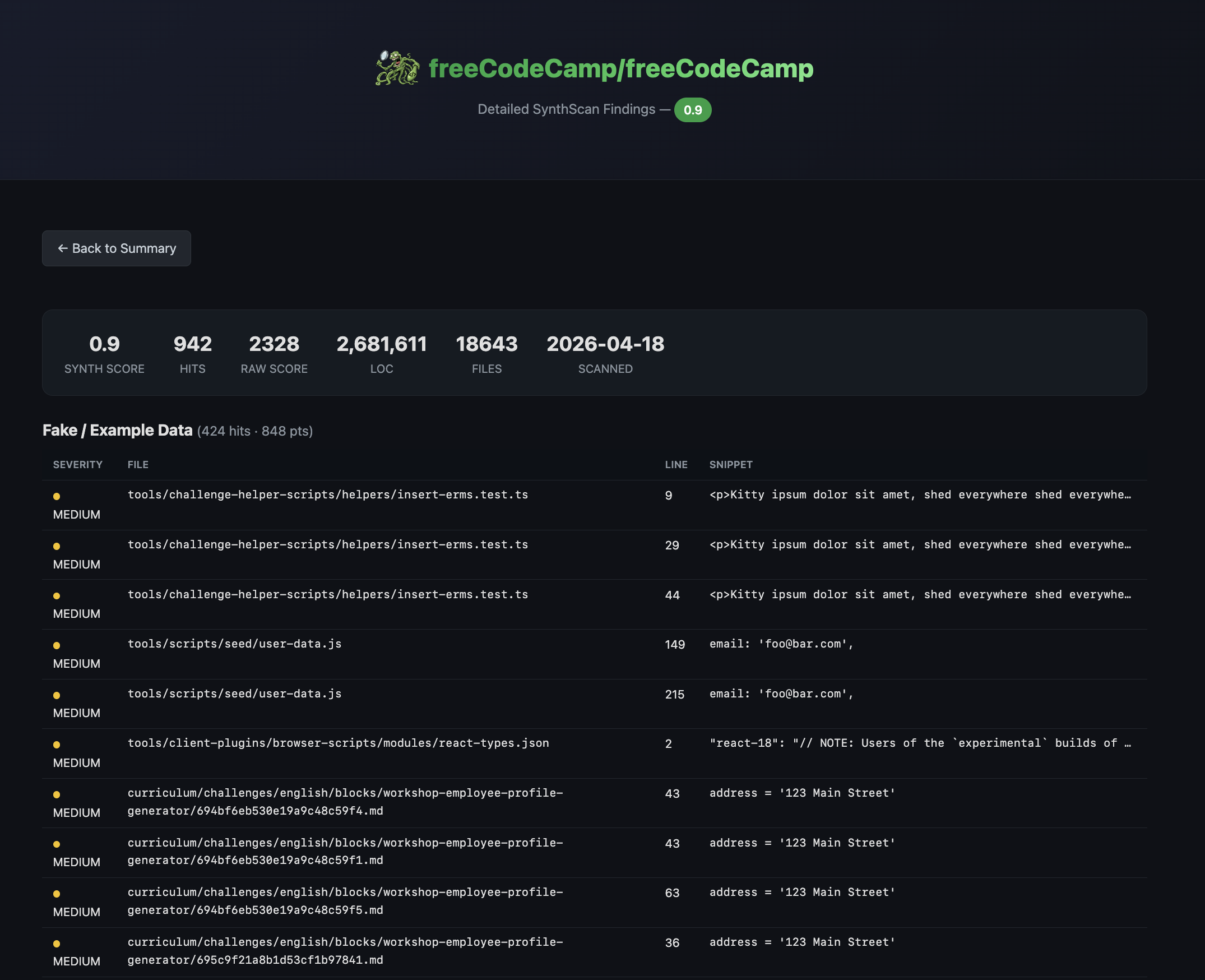The image size is (1205, 980).
Task: Click '123 Main Street' snippet on line 36 row
Action: pyautogui.click(x=802, y=942)
